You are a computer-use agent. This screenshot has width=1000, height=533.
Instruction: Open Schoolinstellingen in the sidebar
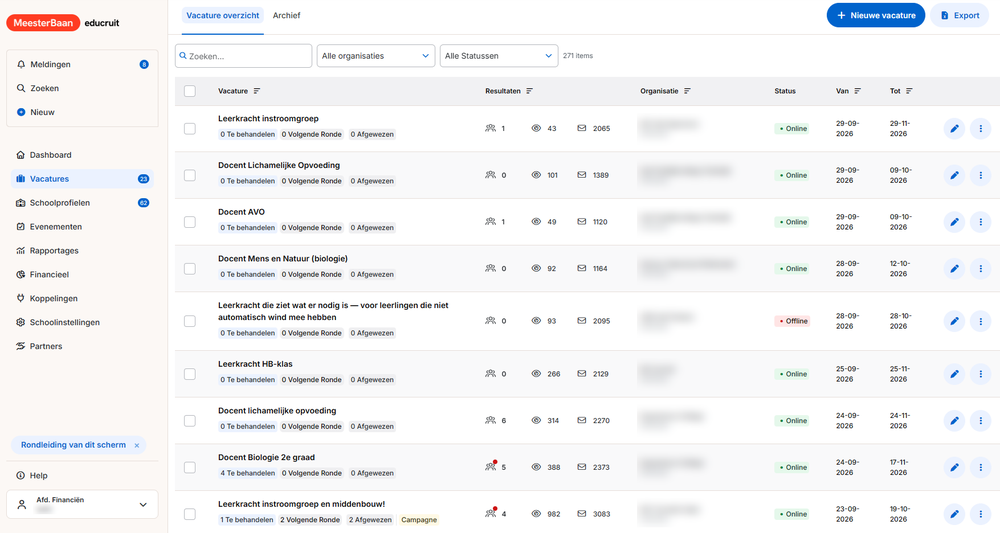(82, 323)
